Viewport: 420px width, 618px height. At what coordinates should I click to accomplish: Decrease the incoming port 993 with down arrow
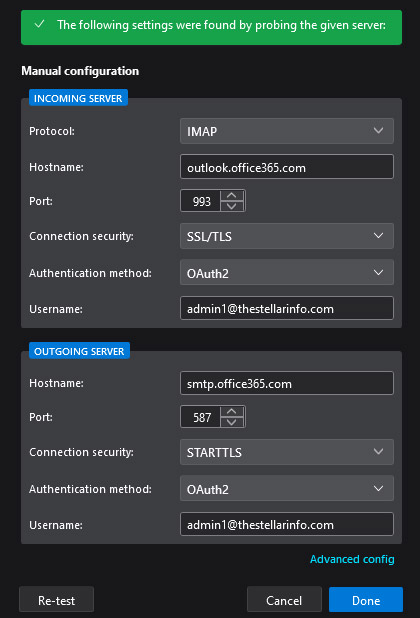pyautogui.click(x=232, y=207)
